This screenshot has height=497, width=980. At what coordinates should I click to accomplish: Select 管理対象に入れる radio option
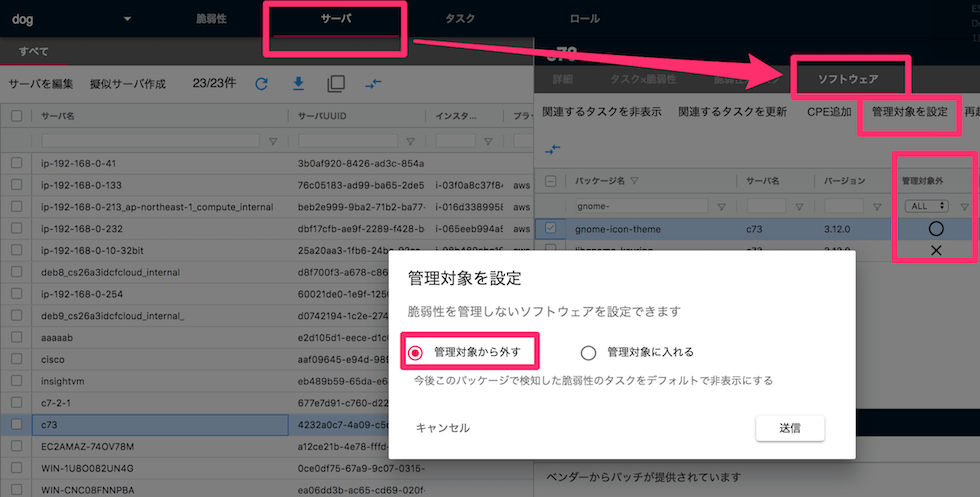click(x=588, y=353)
